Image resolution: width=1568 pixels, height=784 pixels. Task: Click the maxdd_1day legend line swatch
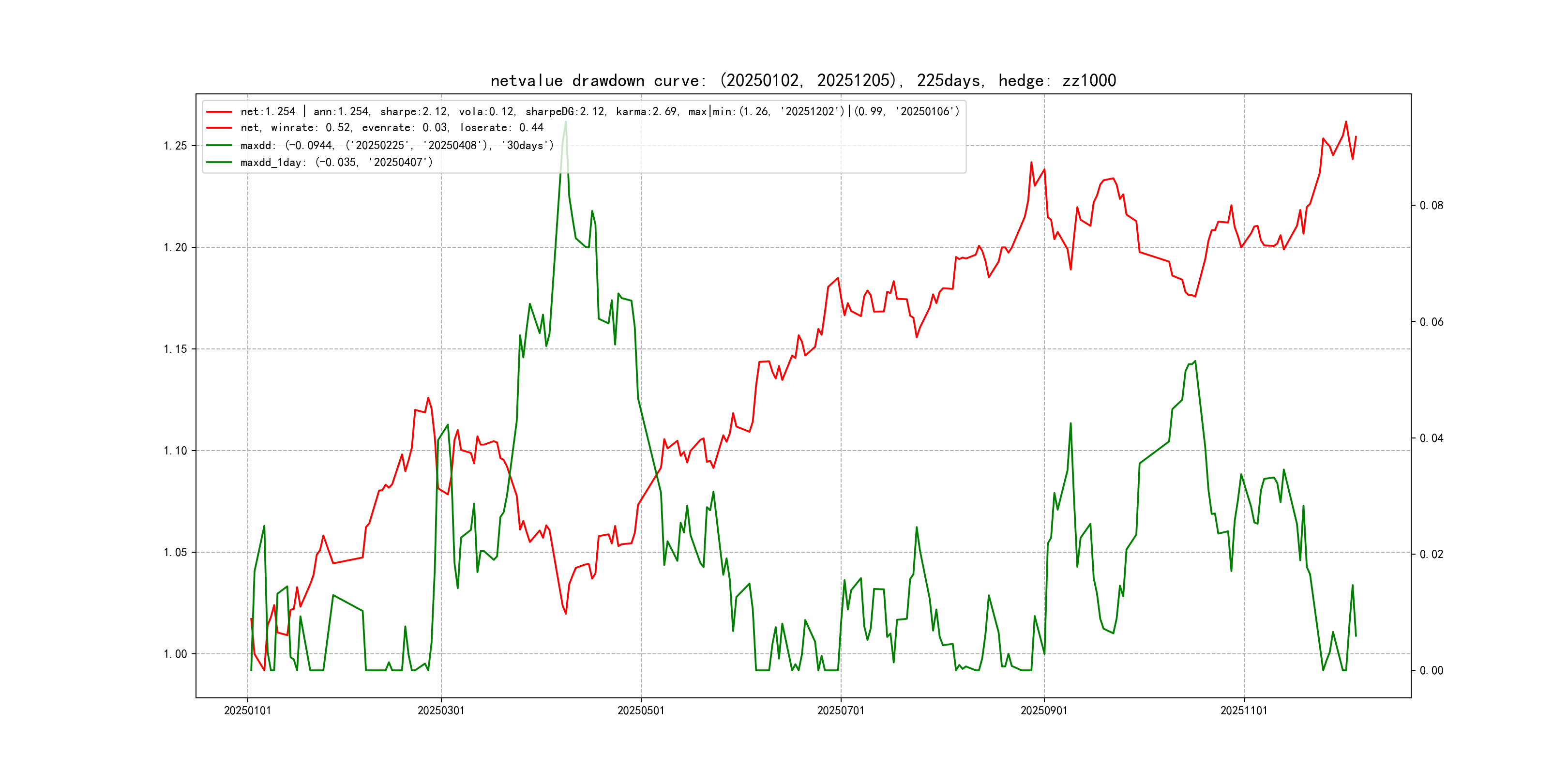[219, 163]
